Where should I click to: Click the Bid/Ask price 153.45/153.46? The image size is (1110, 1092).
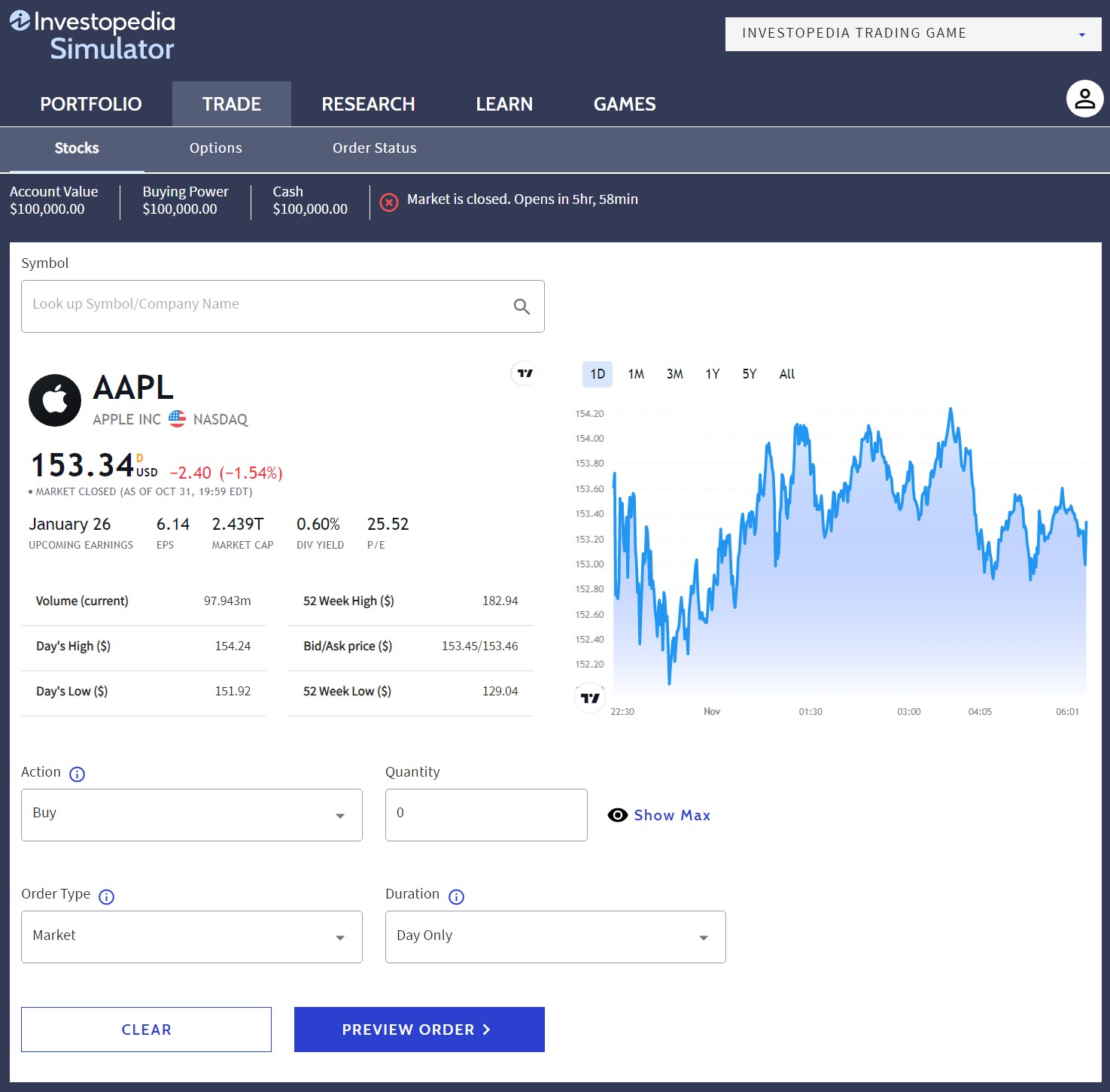pos(480,646)
